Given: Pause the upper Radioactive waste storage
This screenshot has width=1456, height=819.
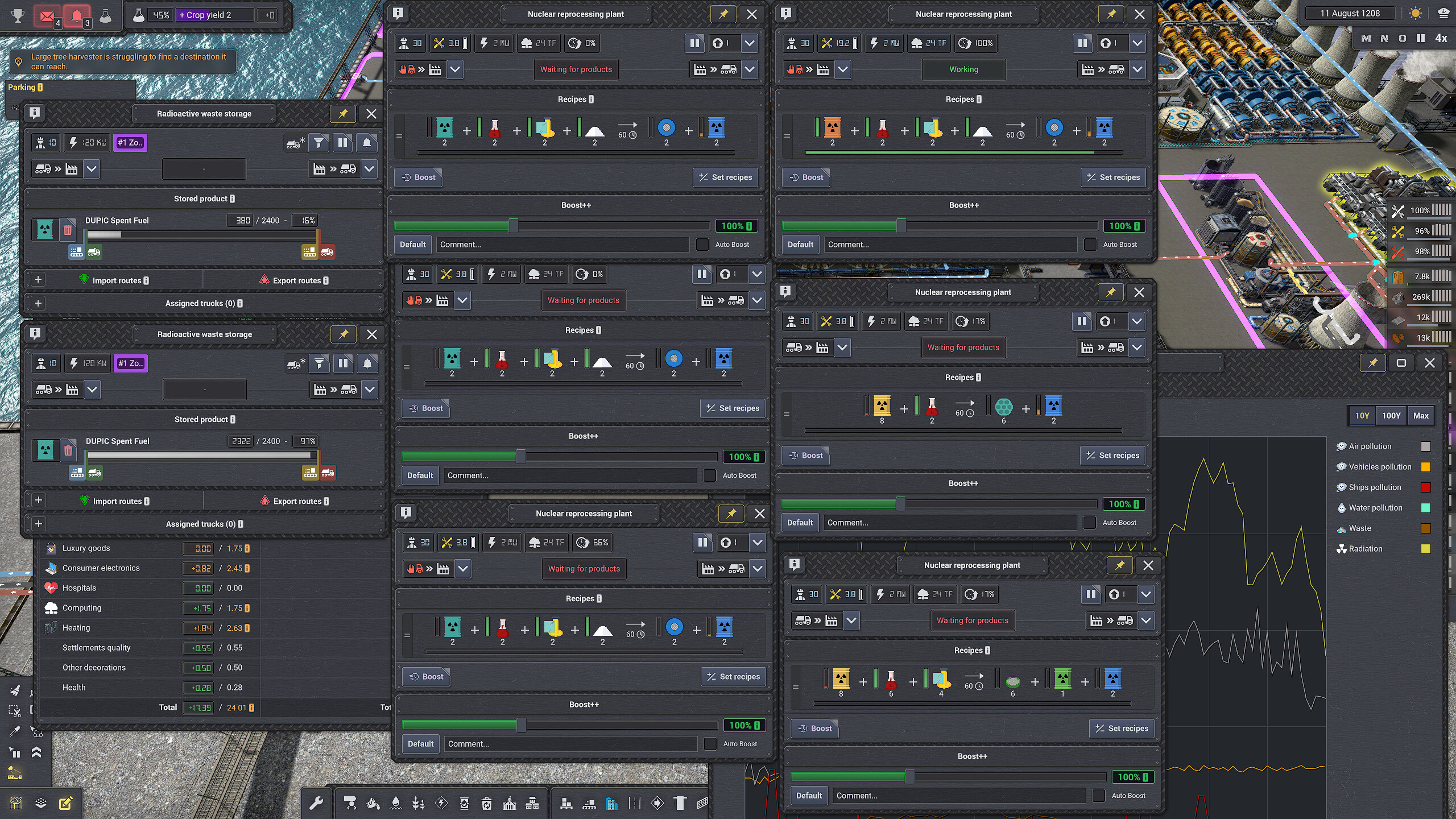Looking at the screenshot, I should [342, 143].
